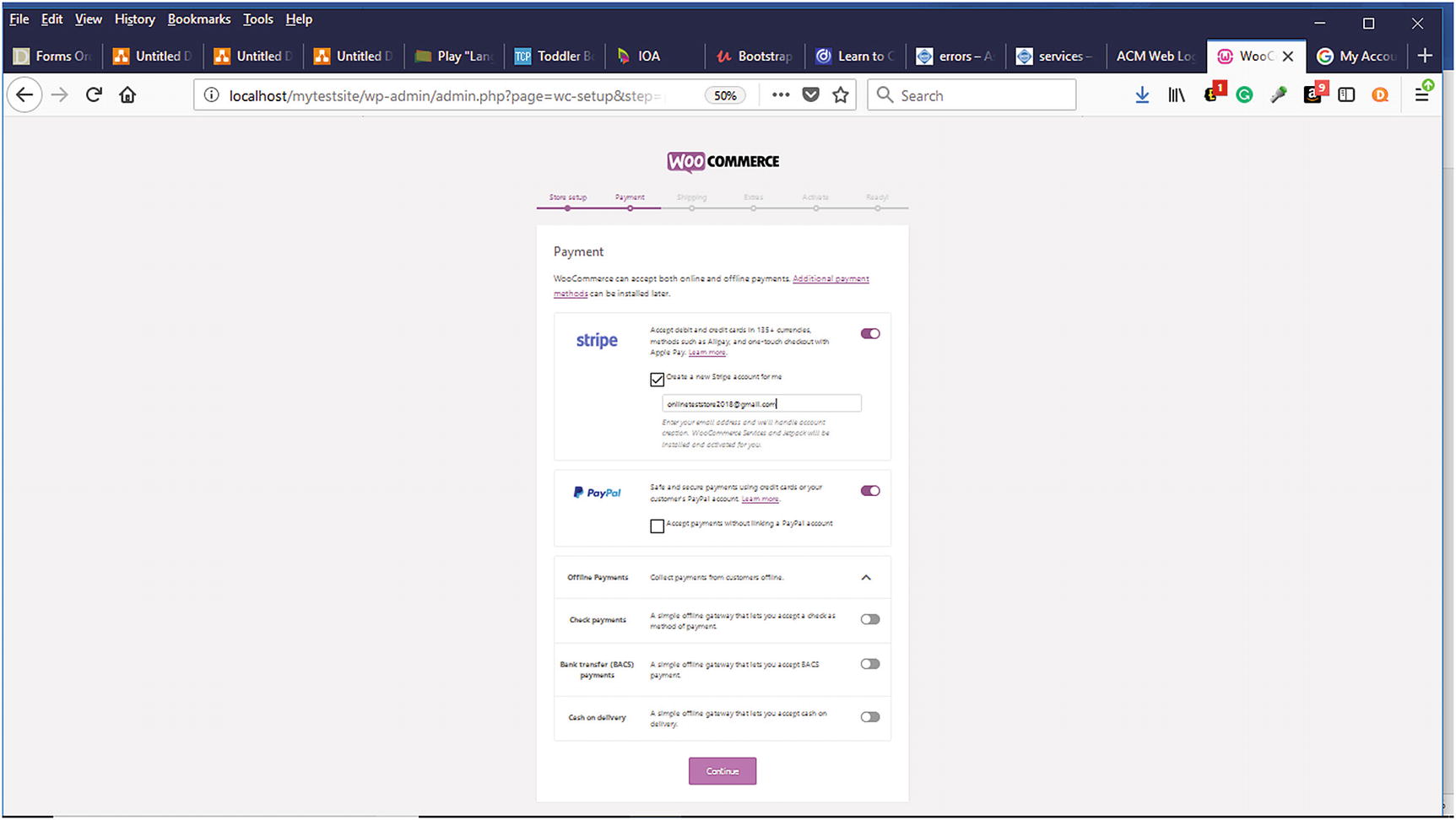
Task: Enable the Check payments toggle
Action: 870,619
